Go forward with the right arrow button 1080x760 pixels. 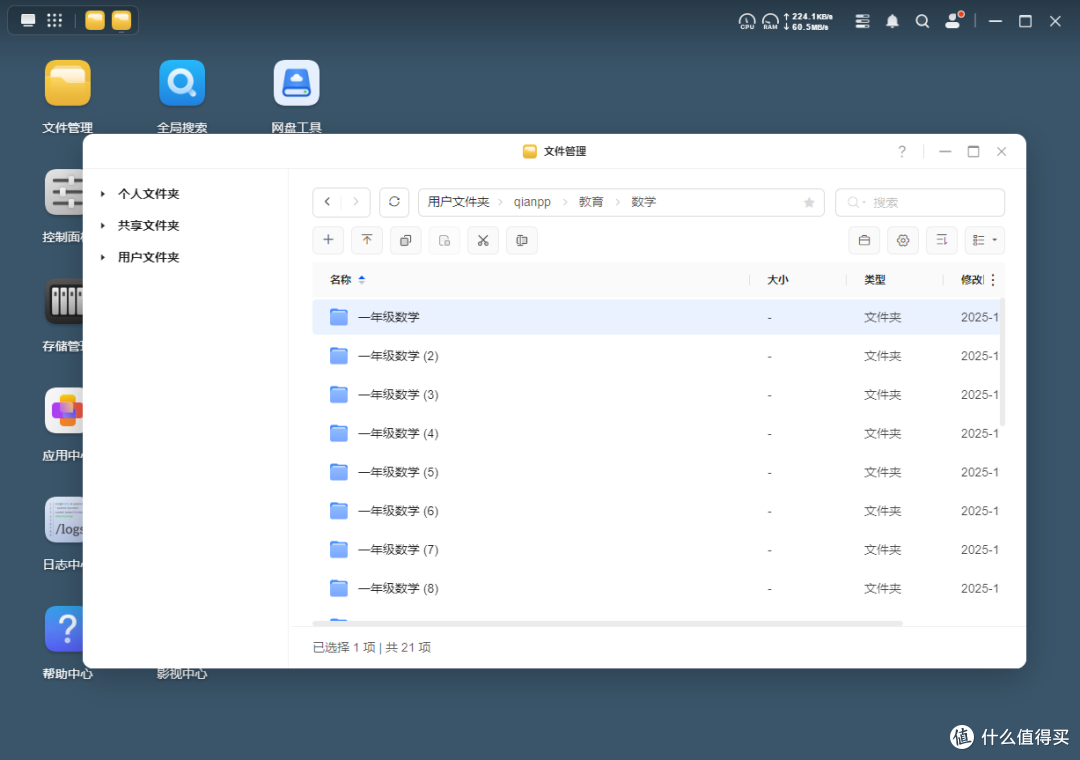click(355, 202)
